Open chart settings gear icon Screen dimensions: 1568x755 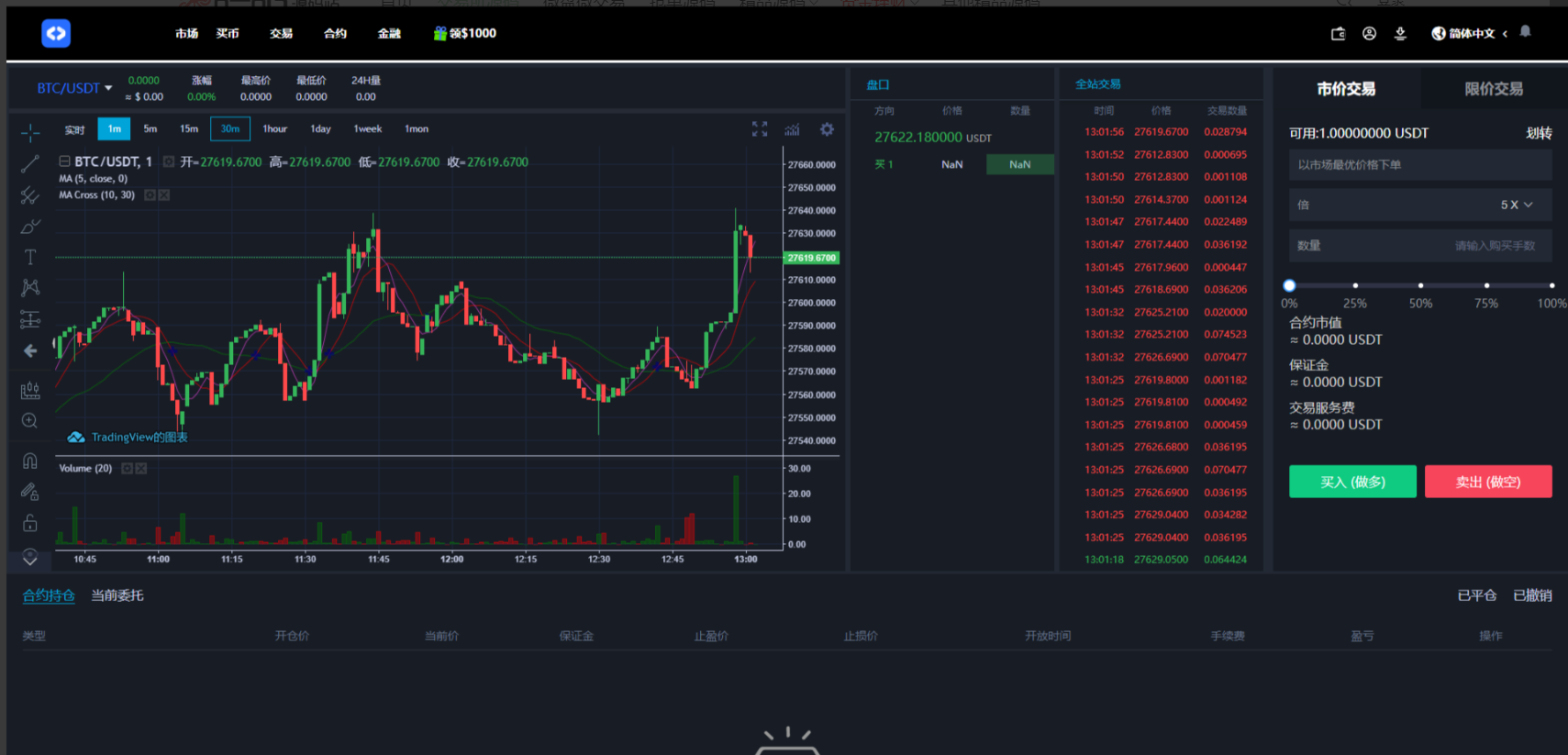pyautogui.click(x=827, y=129)
